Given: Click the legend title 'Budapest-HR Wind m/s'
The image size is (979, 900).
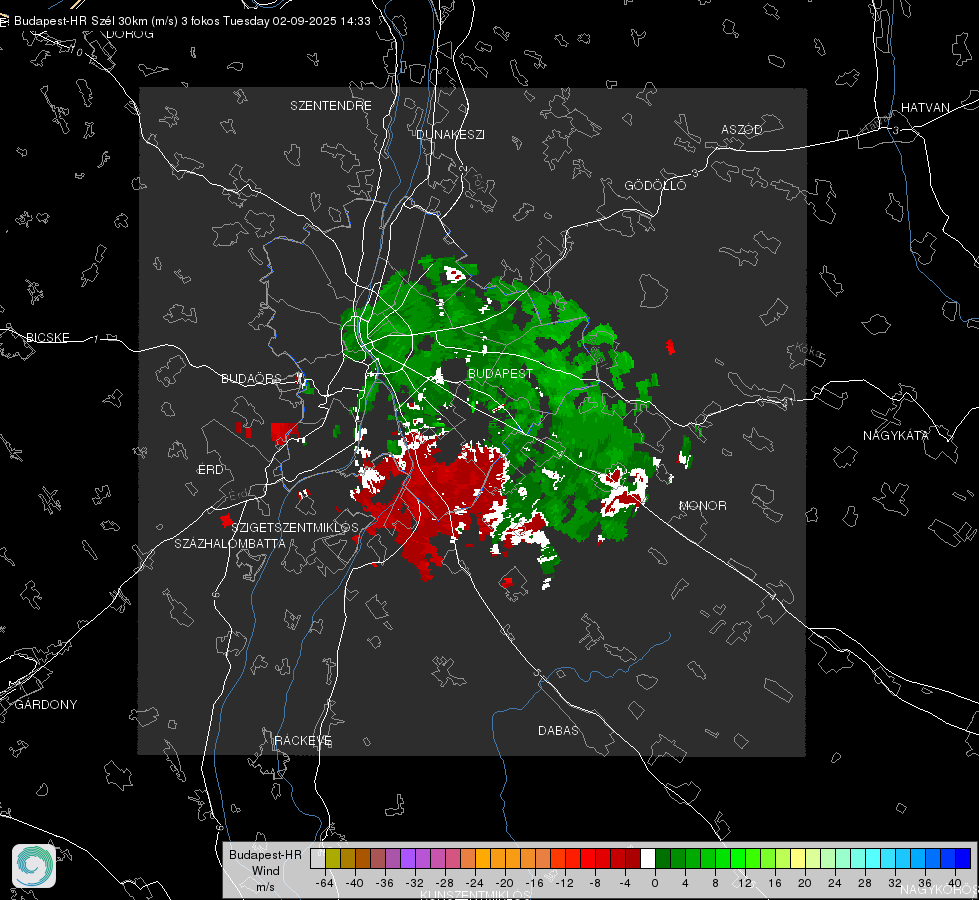Looking at the screenshot, I should (x=265, y=871).
